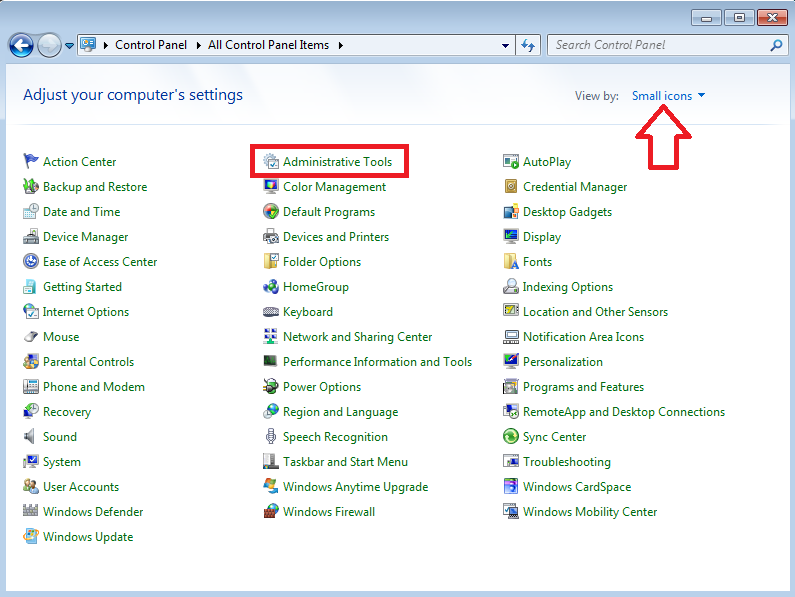795x597 pixels.
Task: Click the Keyboard icon
Action: click(x=271, y=311)
